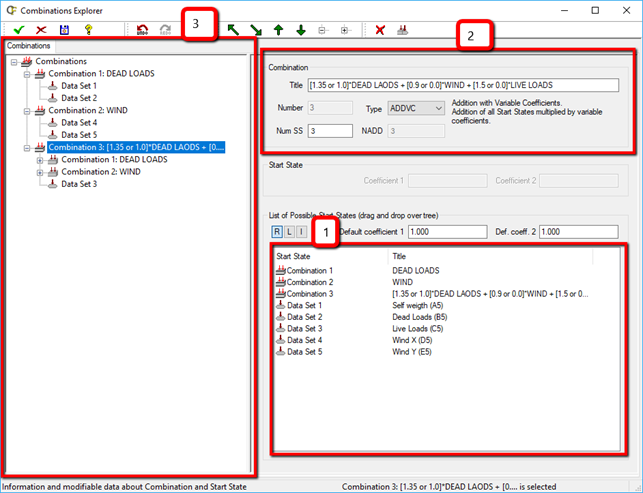Collapse the selected Combination 3 node

click(x=27, y=148)
